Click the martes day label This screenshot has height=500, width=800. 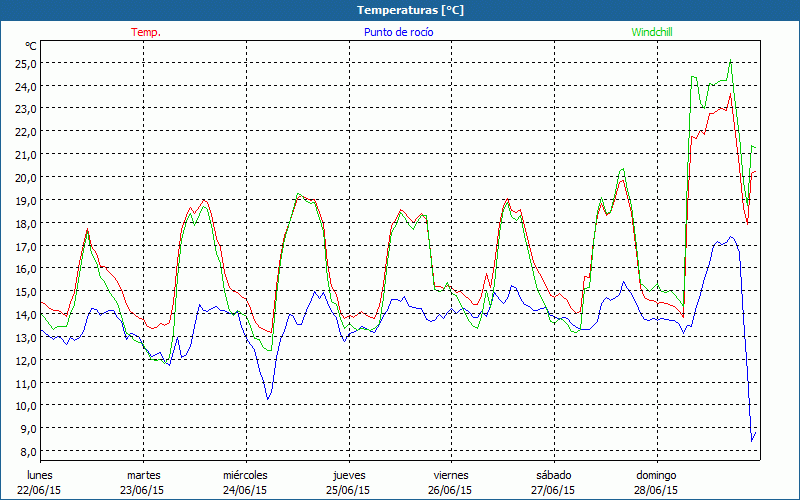click(x=143, y=475)
